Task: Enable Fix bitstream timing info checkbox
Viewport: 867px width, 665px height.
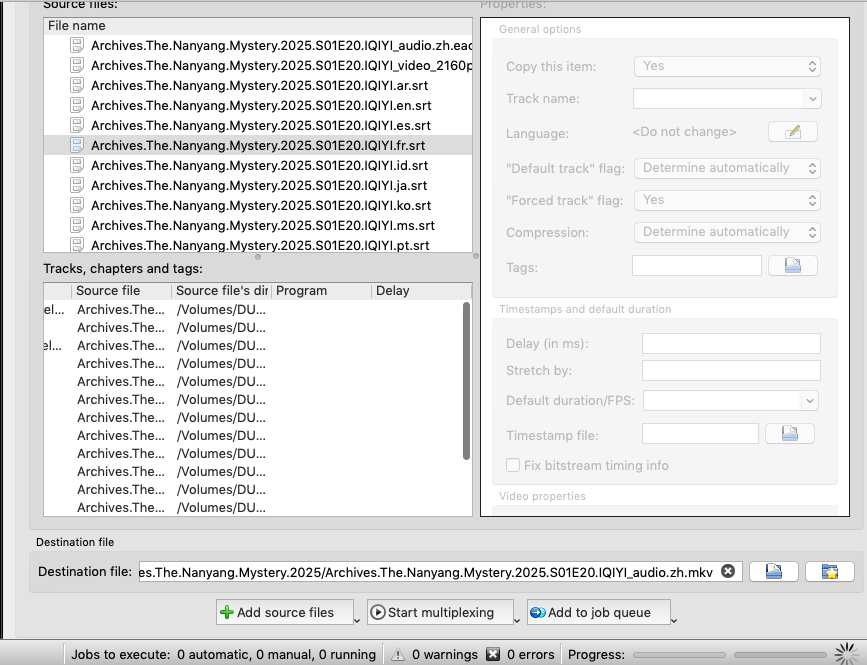Action: [x=513, y=465]
